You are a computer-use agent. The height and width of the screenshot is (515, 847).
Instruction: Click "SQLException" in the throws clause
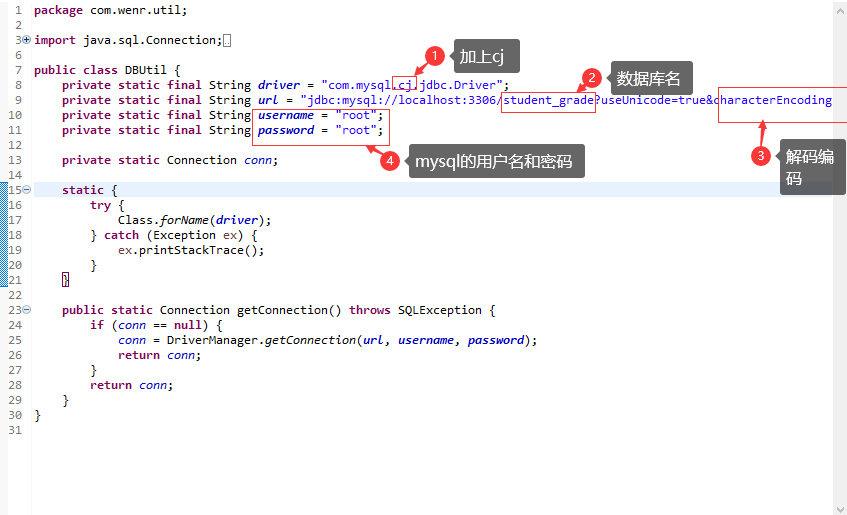click(x=440, y=310)
